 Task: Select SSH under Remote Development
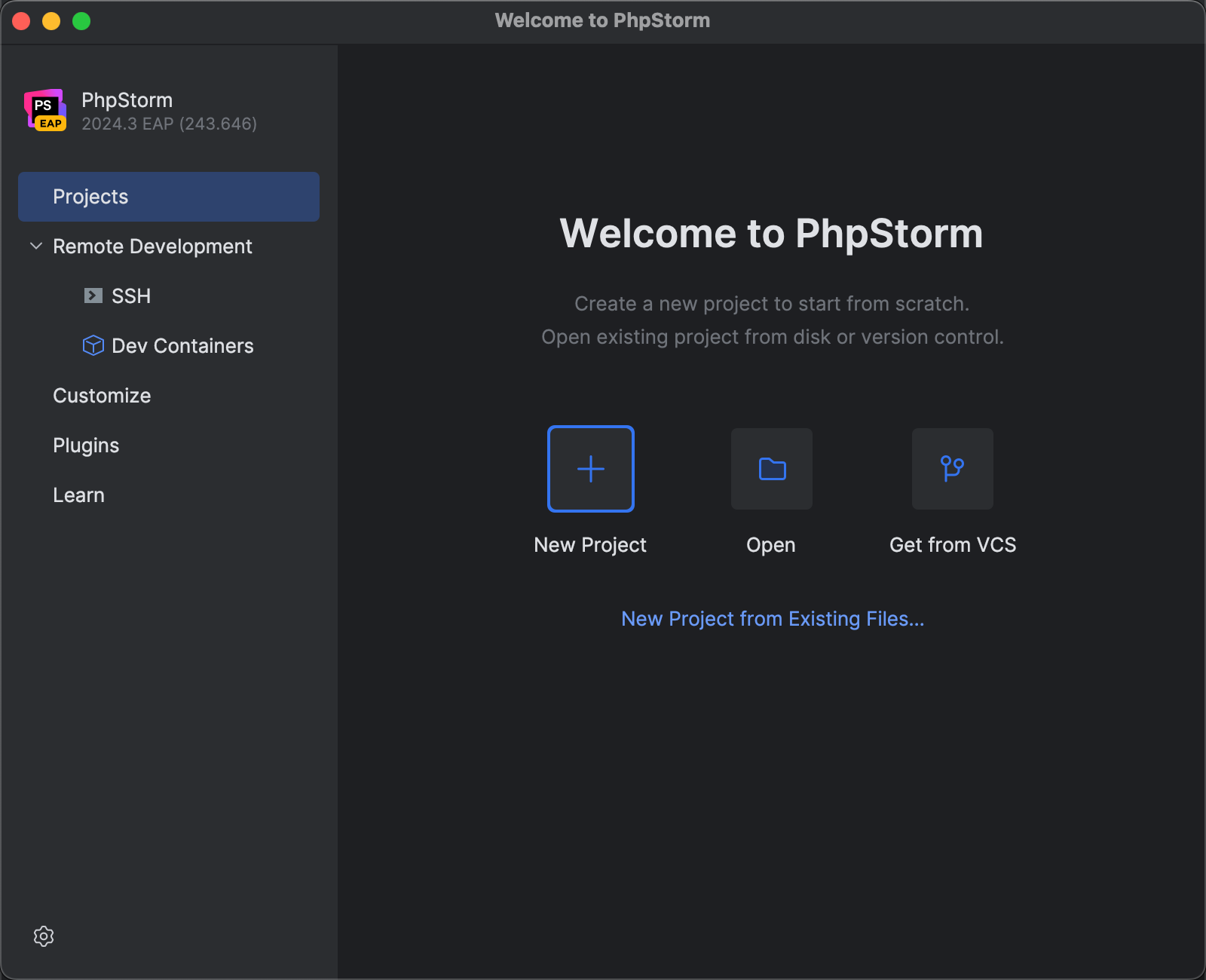pos(131,296)
